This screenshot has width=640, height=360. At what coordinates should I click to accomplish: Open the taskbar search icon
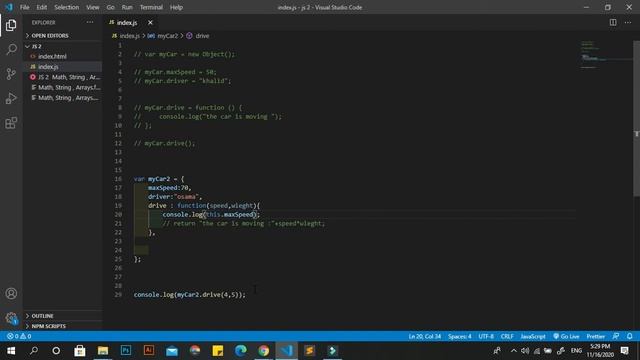coord(34,351)
